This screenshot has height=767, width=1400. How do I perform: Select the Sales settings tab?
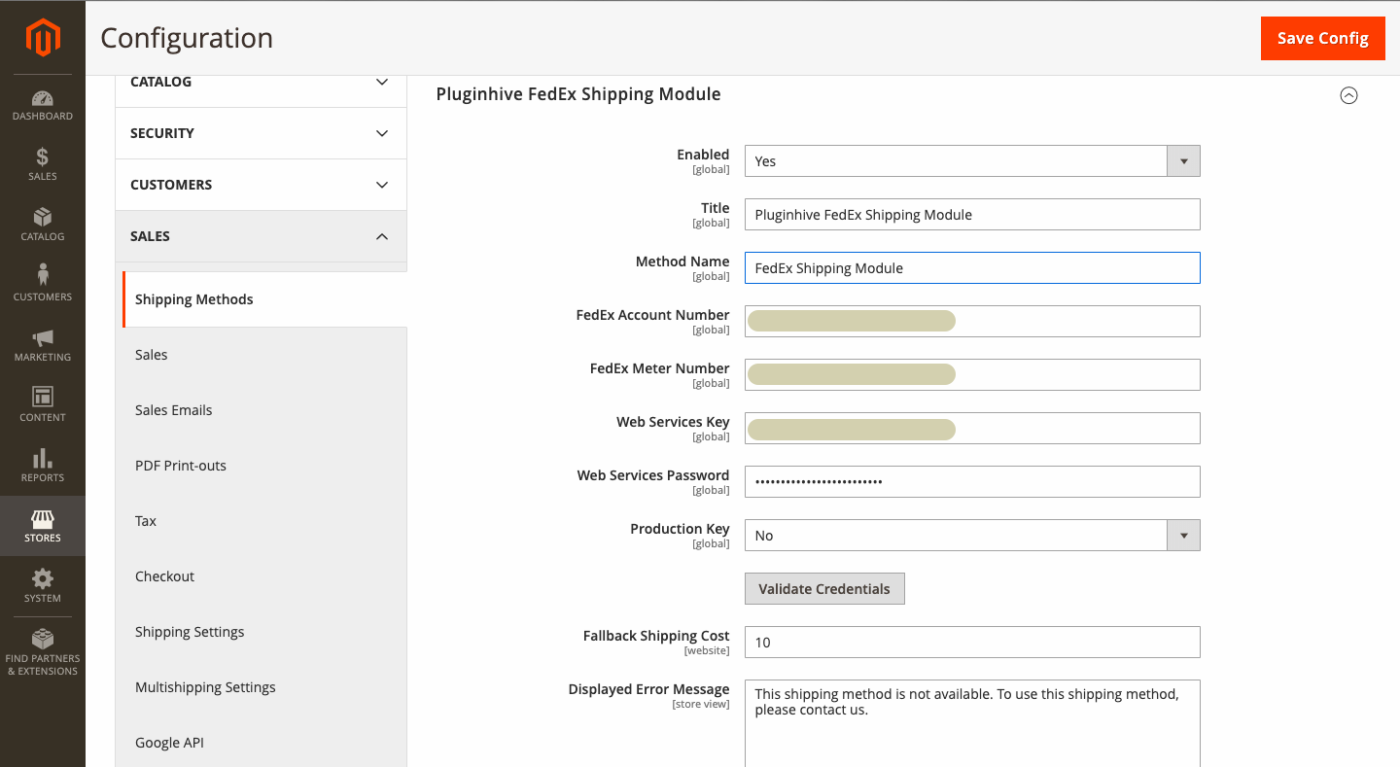tap(264, 355)
